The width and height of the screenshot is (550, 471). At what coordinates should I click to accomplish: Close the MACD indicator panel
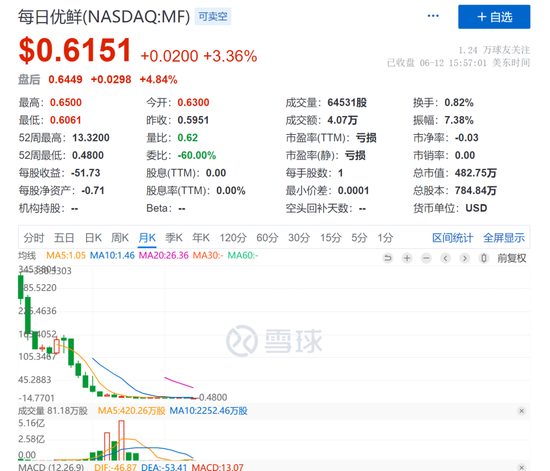point(522,467)
